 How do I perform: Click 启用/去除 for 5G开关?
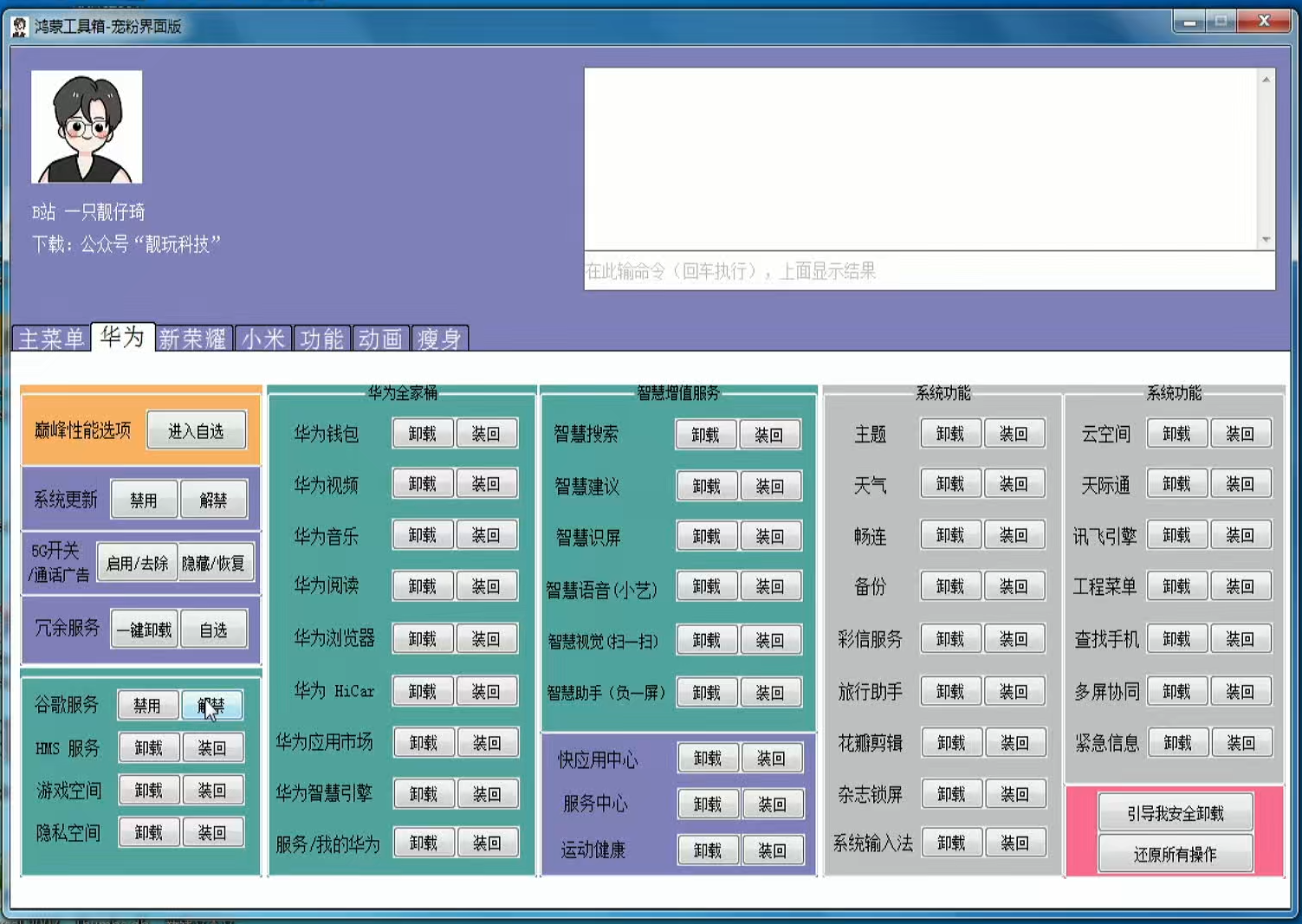pyautogui.click(x=137, y=563)
